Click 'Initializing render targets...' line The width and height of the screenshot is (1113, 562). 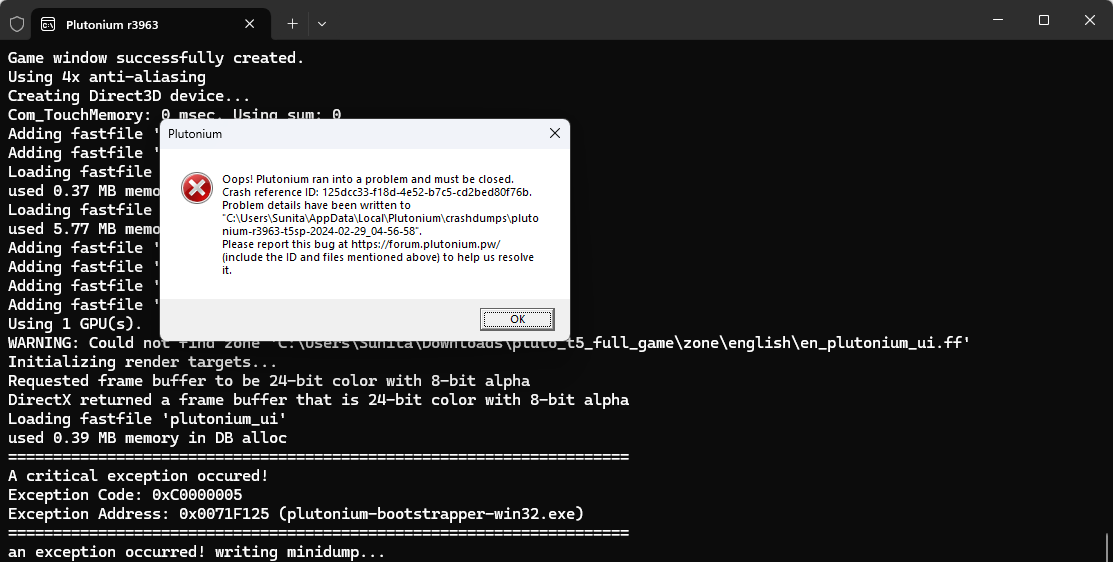143,362
